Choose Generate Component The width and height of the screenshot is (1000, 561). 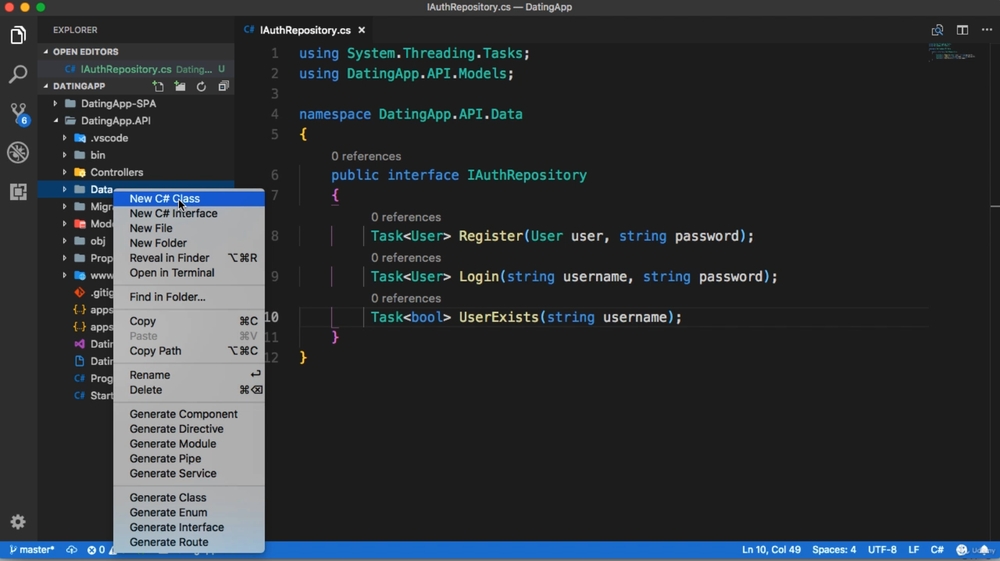(x=189, y=414)
